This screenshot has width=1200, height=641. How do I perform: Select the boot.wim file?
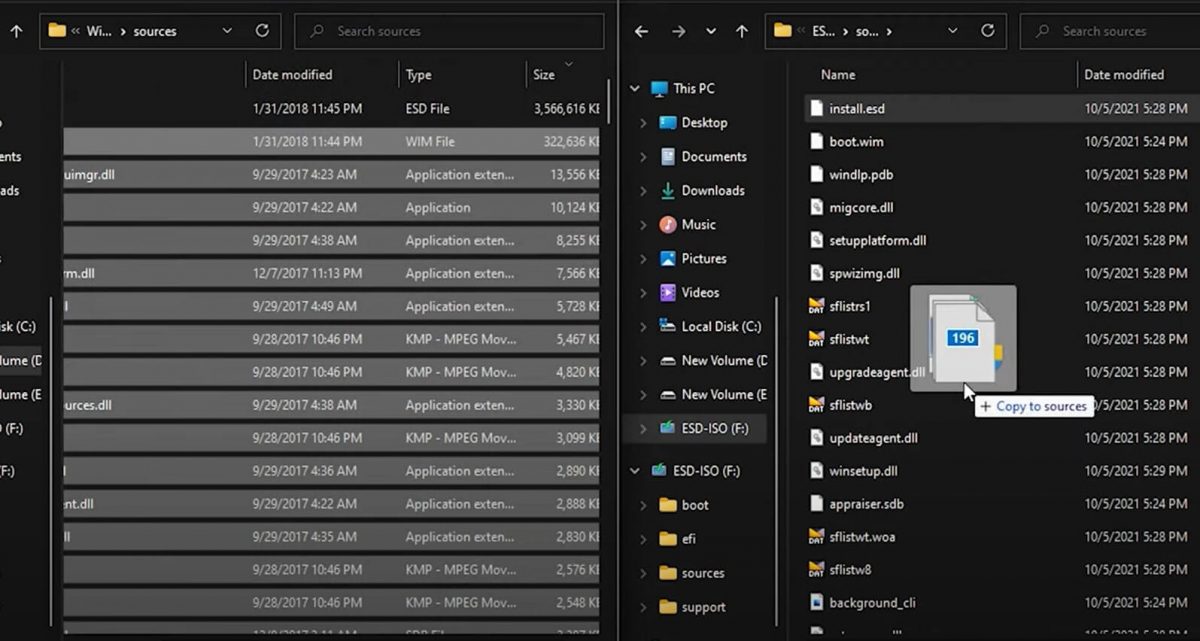point(856,141)
